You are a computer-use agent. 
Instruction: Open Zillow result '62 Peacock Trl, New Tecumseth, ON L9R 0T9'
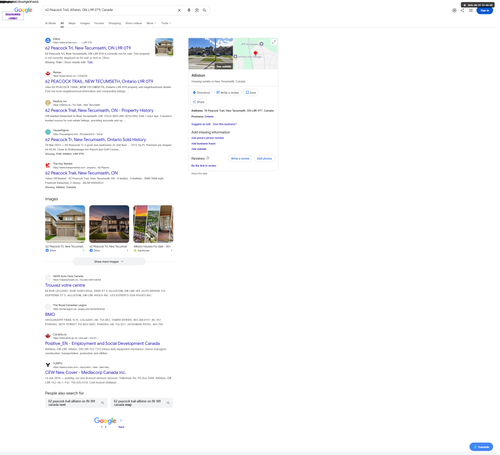tap(88, 48)
